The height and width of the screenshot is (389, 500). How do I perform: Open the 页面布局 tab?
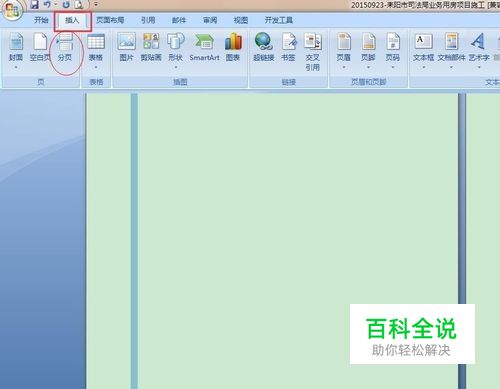pyautogui.click(x=110, y=20)
